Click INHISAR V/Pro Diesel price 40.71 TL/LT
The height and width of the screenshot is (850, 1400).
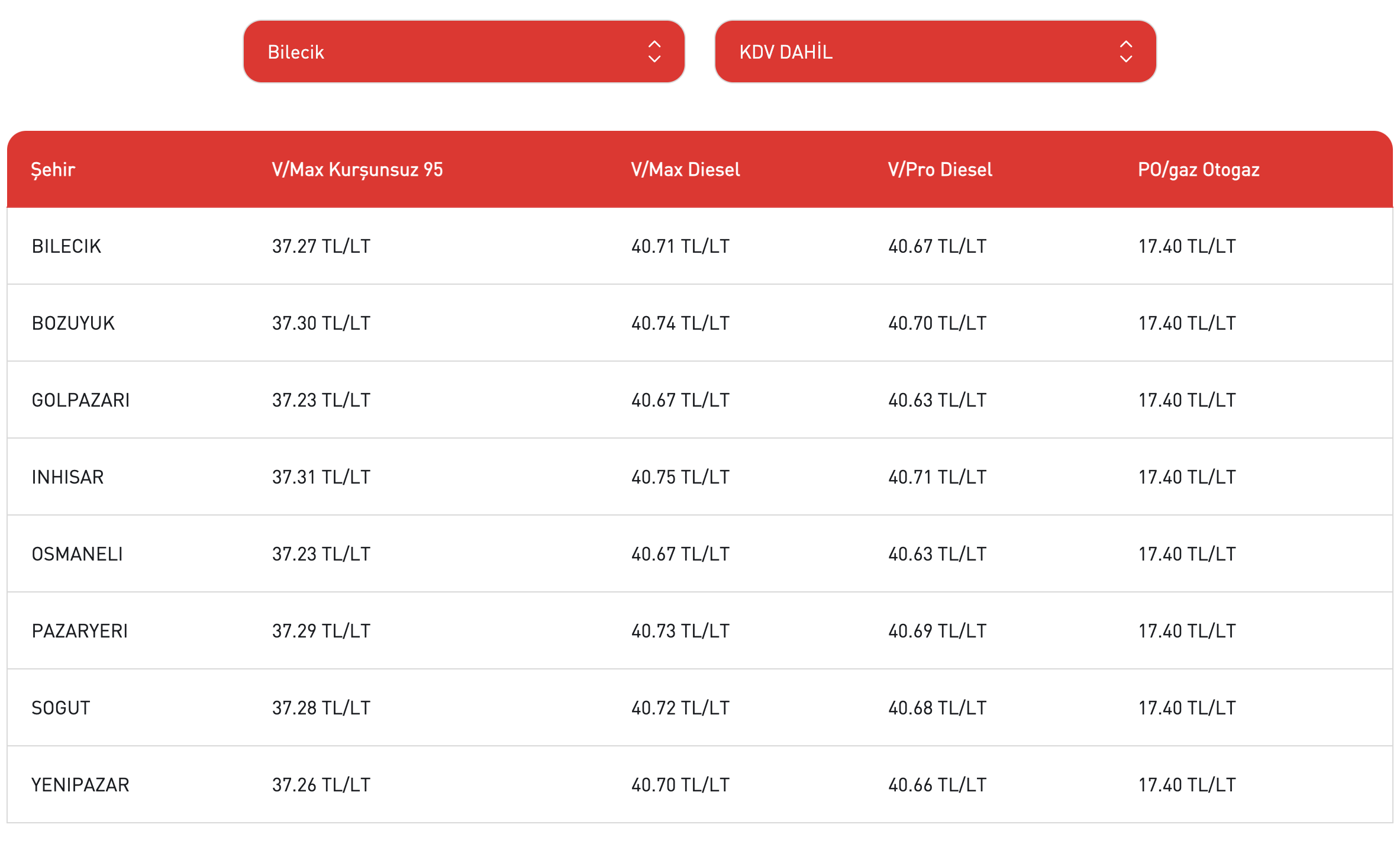click(937, 477)
